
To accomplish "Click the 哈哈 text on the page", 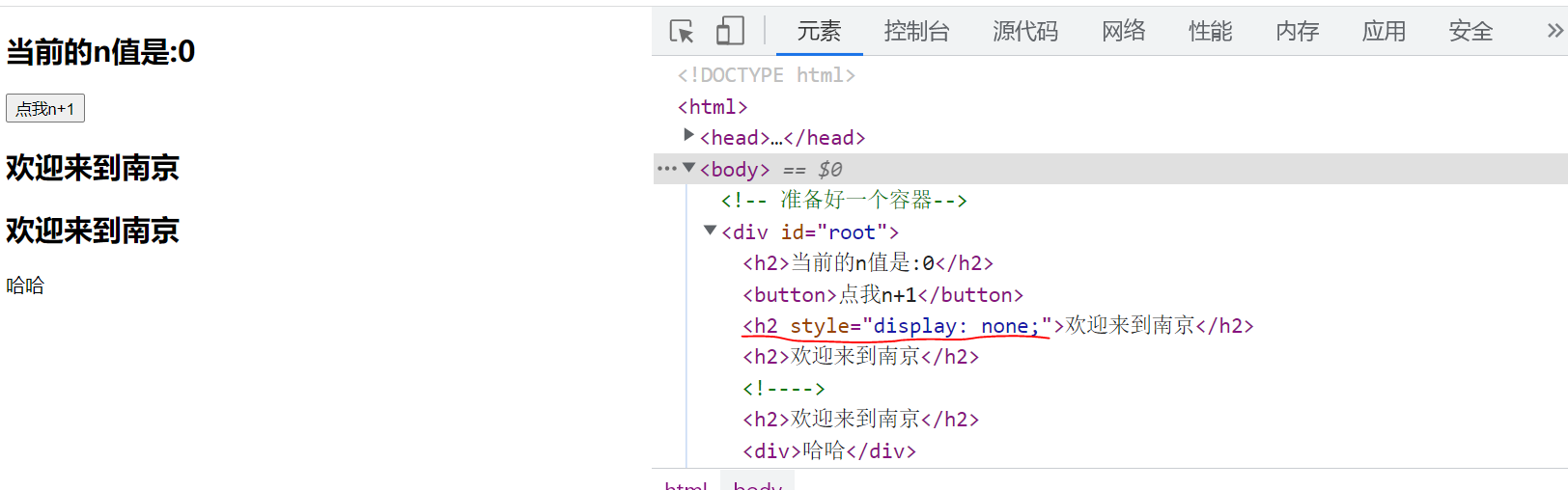I will [x=25, y=286].
